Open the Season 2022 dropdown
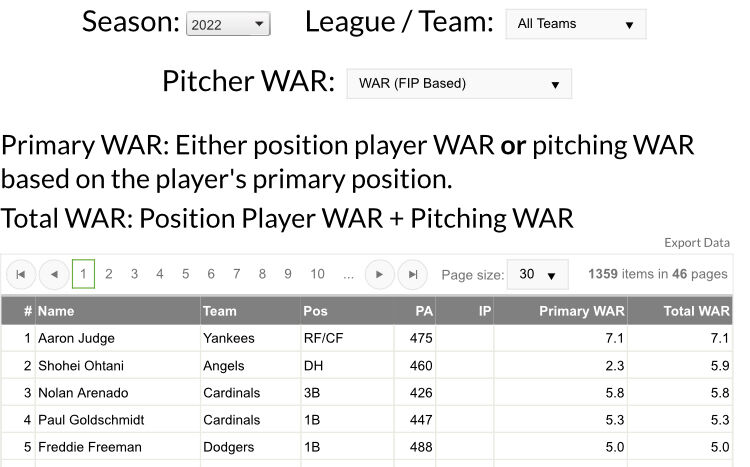This screenshot has width=750, height=467. (228, 24)
